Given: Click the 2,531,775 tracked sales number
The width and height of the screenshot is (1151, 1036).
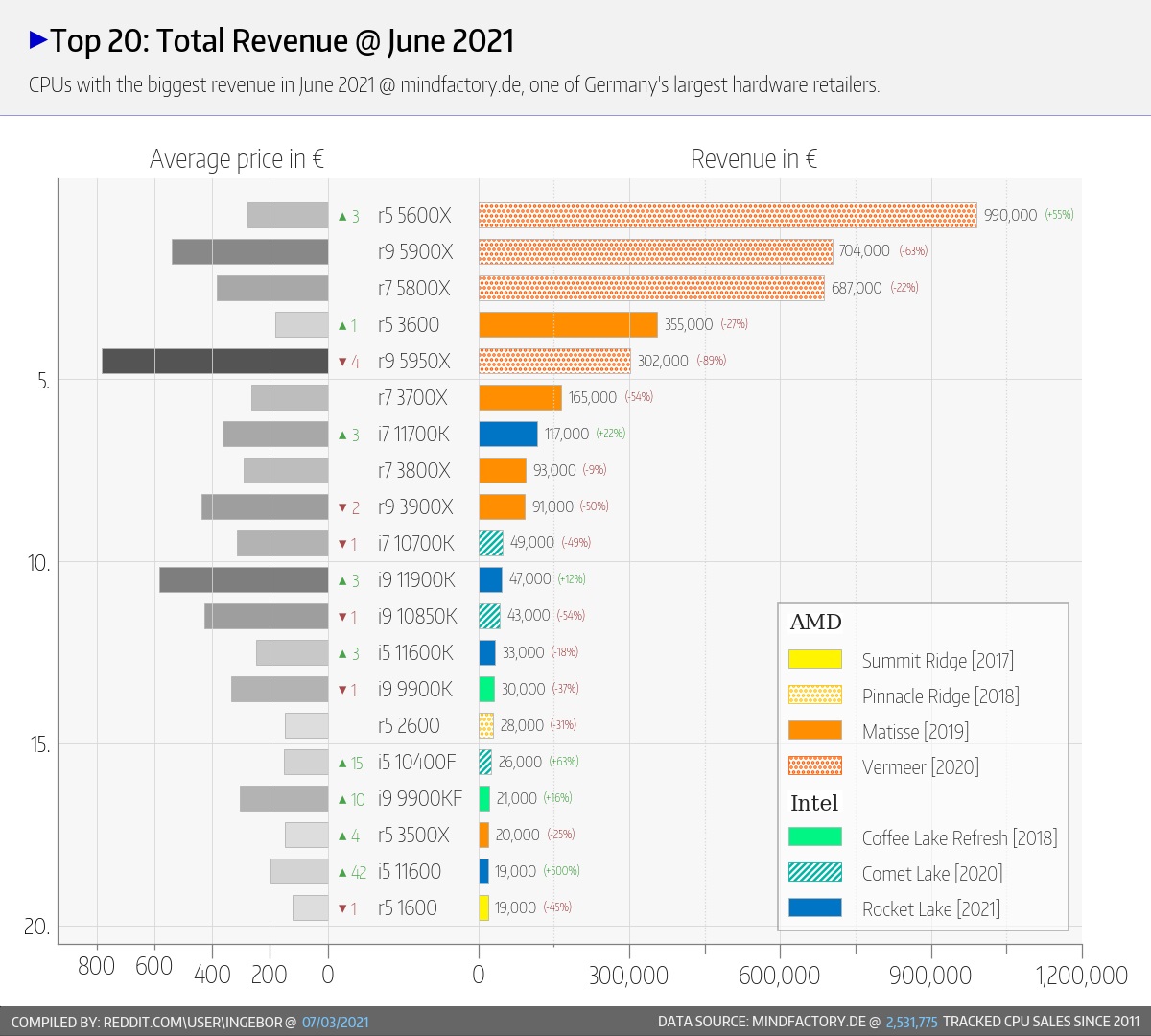Looking at the screenshot, I should [911, 1022].
